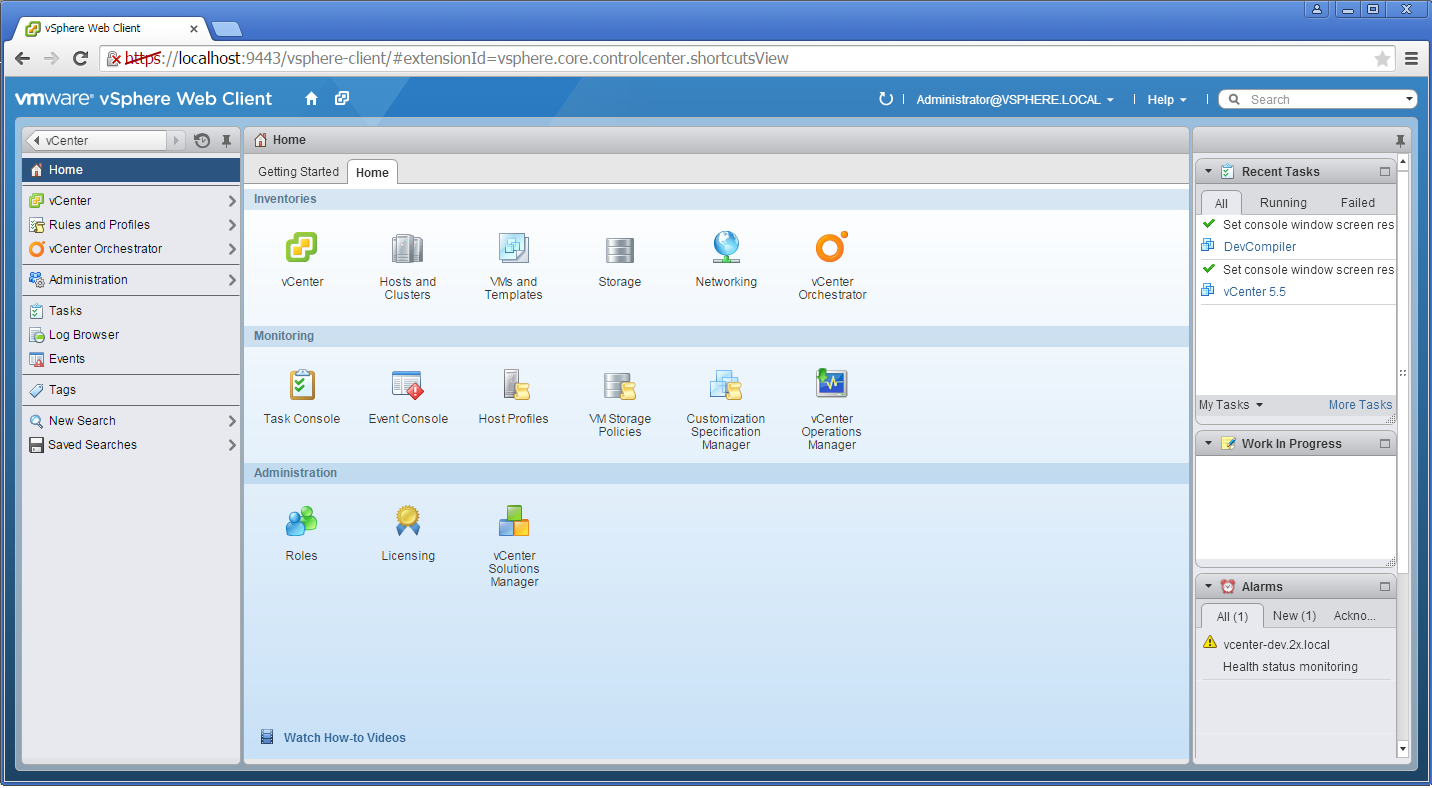Pin the right side panel
The width and height of the screenshot is (1432, 788).
click(1400, 140)
